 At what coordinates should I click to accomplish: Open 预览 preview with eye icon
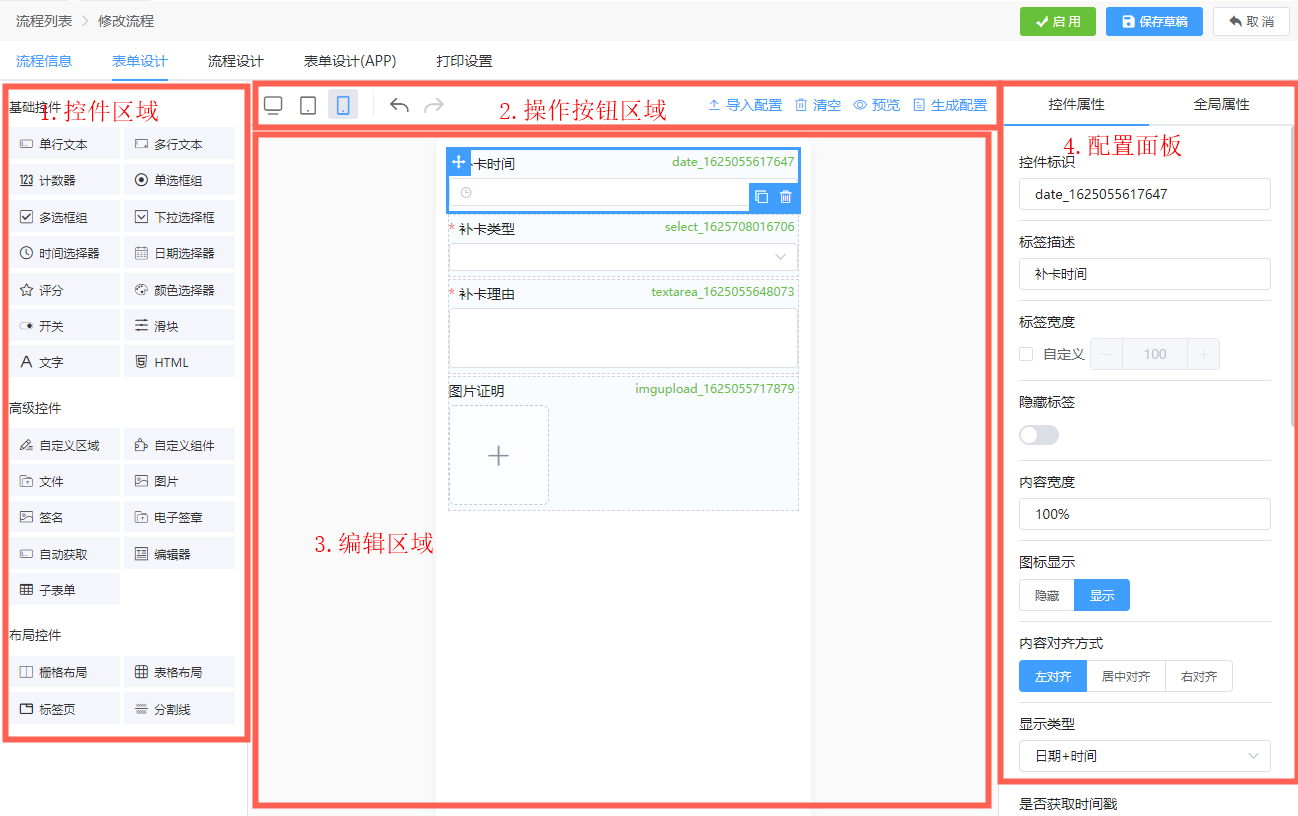(876, 105)
